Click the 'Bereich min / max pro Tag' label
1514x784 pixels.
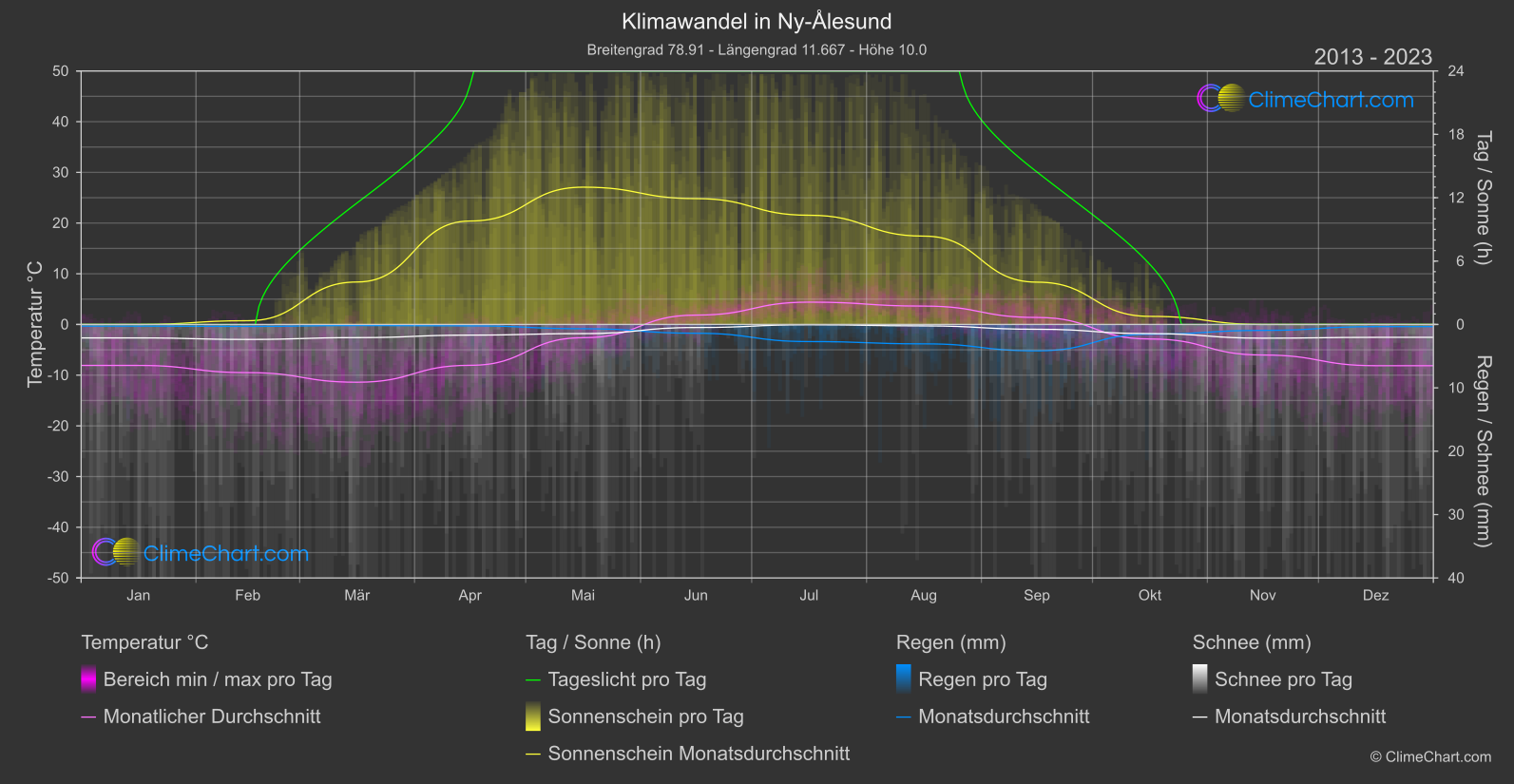218,679
